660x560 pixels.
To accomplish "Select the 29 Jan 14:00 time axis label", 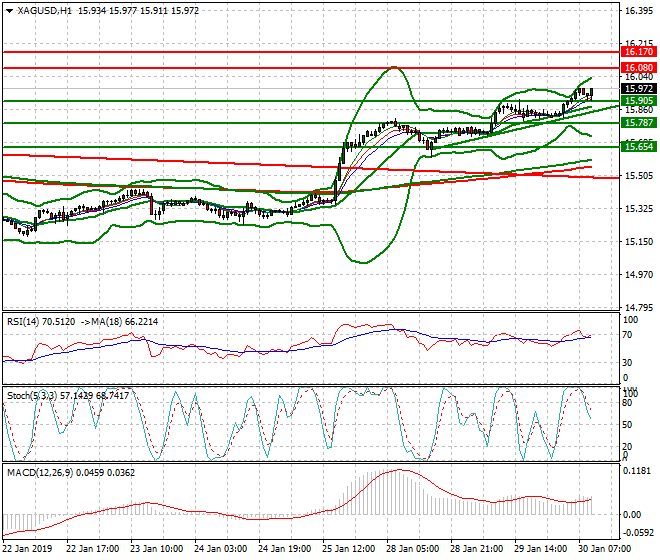I will tap(541, 549).
